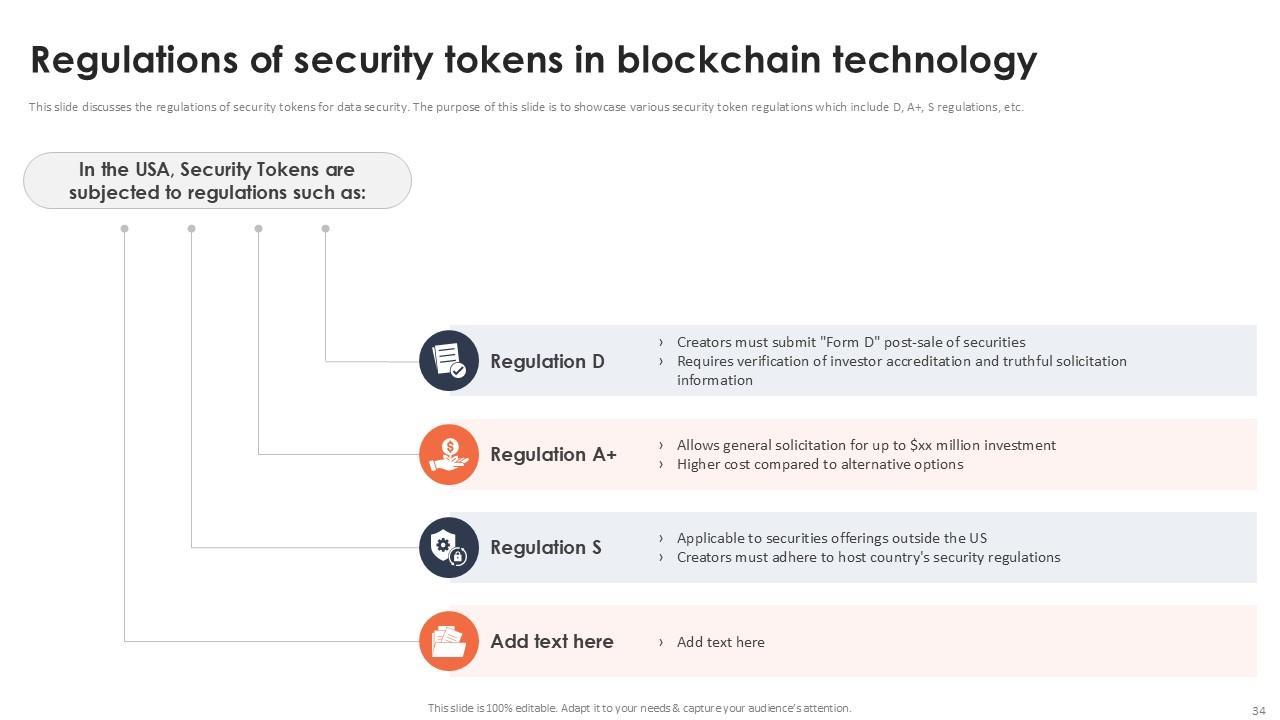Viewport: 1280px width, 720px height.
Task: Click the 'Higher cost compared' bullet text
Action: (x=819, y=464)
